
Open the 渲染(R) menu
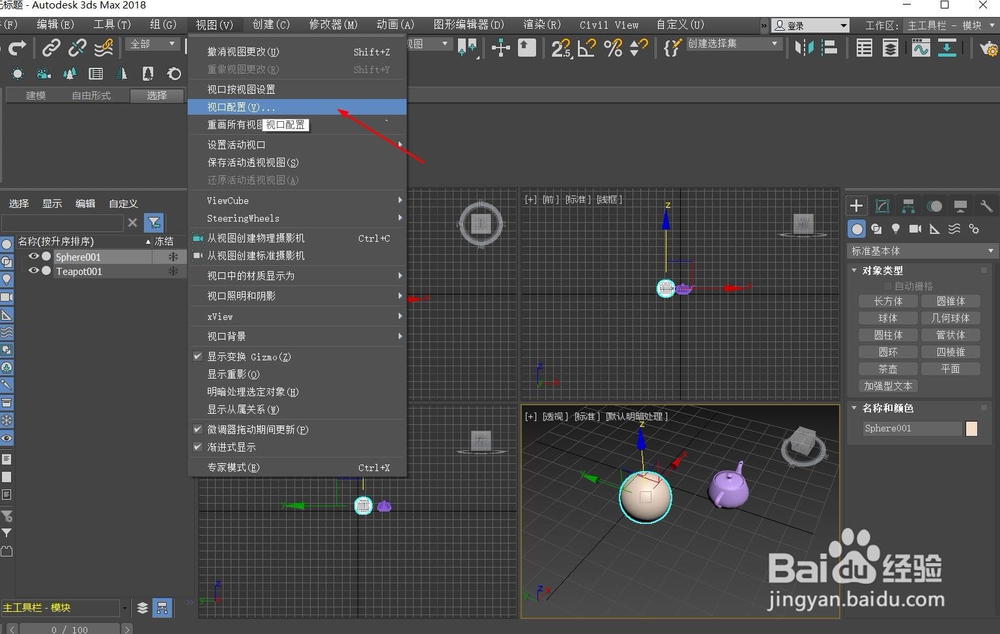(x=542, y=24)
